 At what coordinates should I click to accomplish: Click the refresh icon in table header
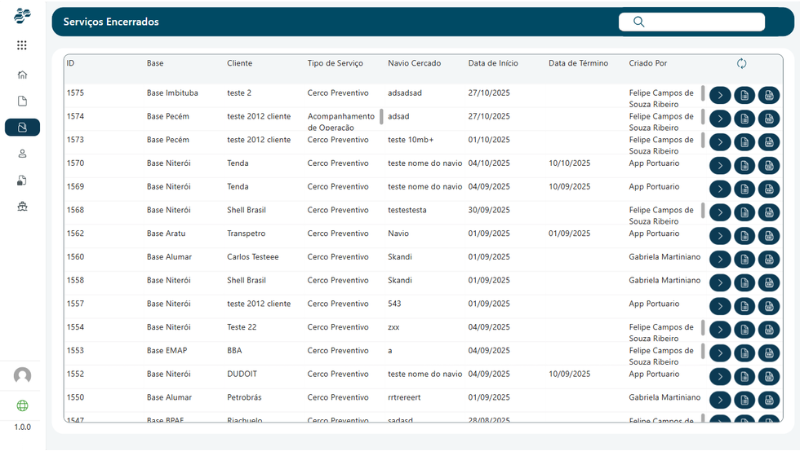pos(741,64)
